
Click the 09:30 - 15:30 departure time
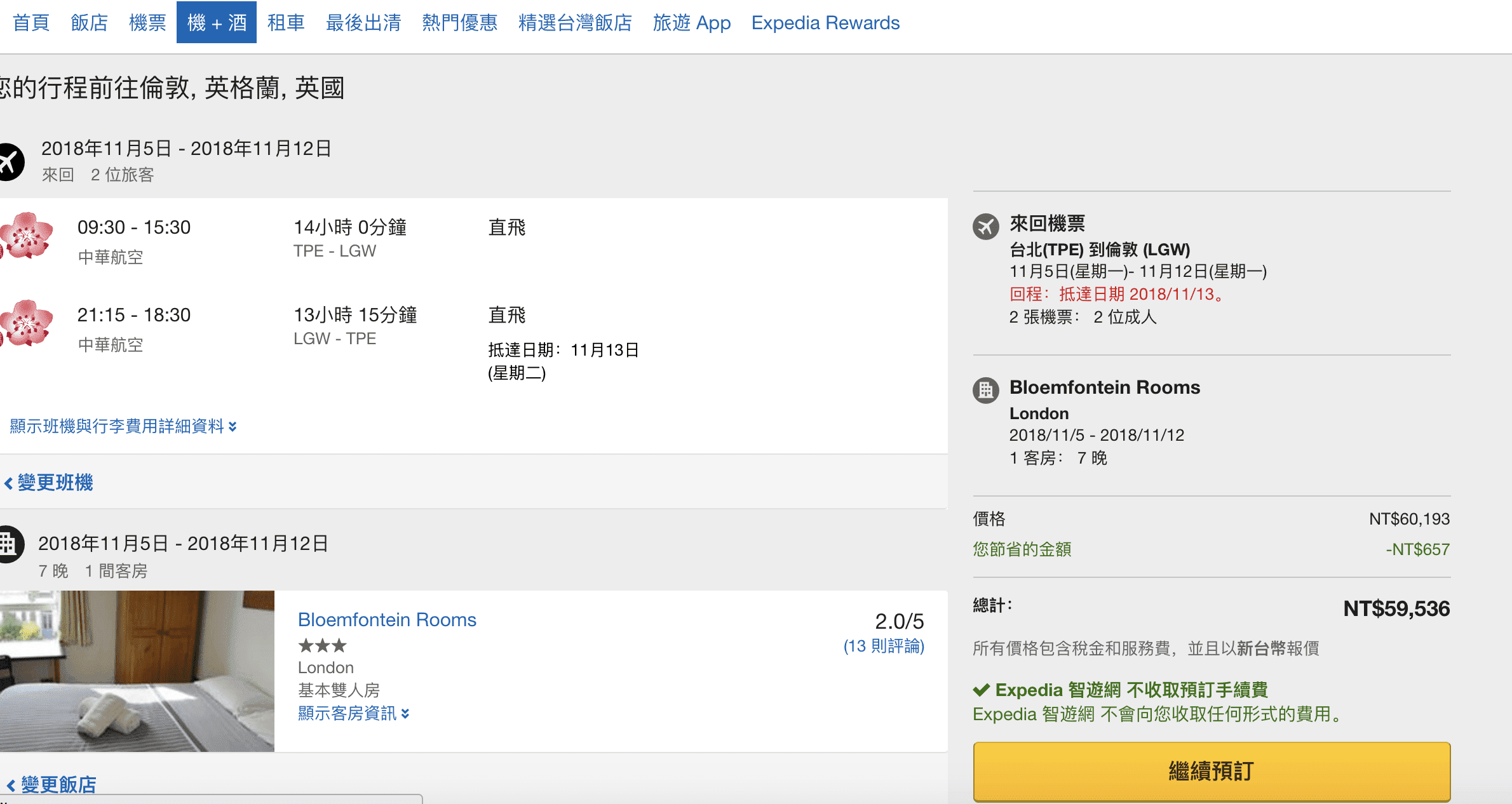point(134,227)
